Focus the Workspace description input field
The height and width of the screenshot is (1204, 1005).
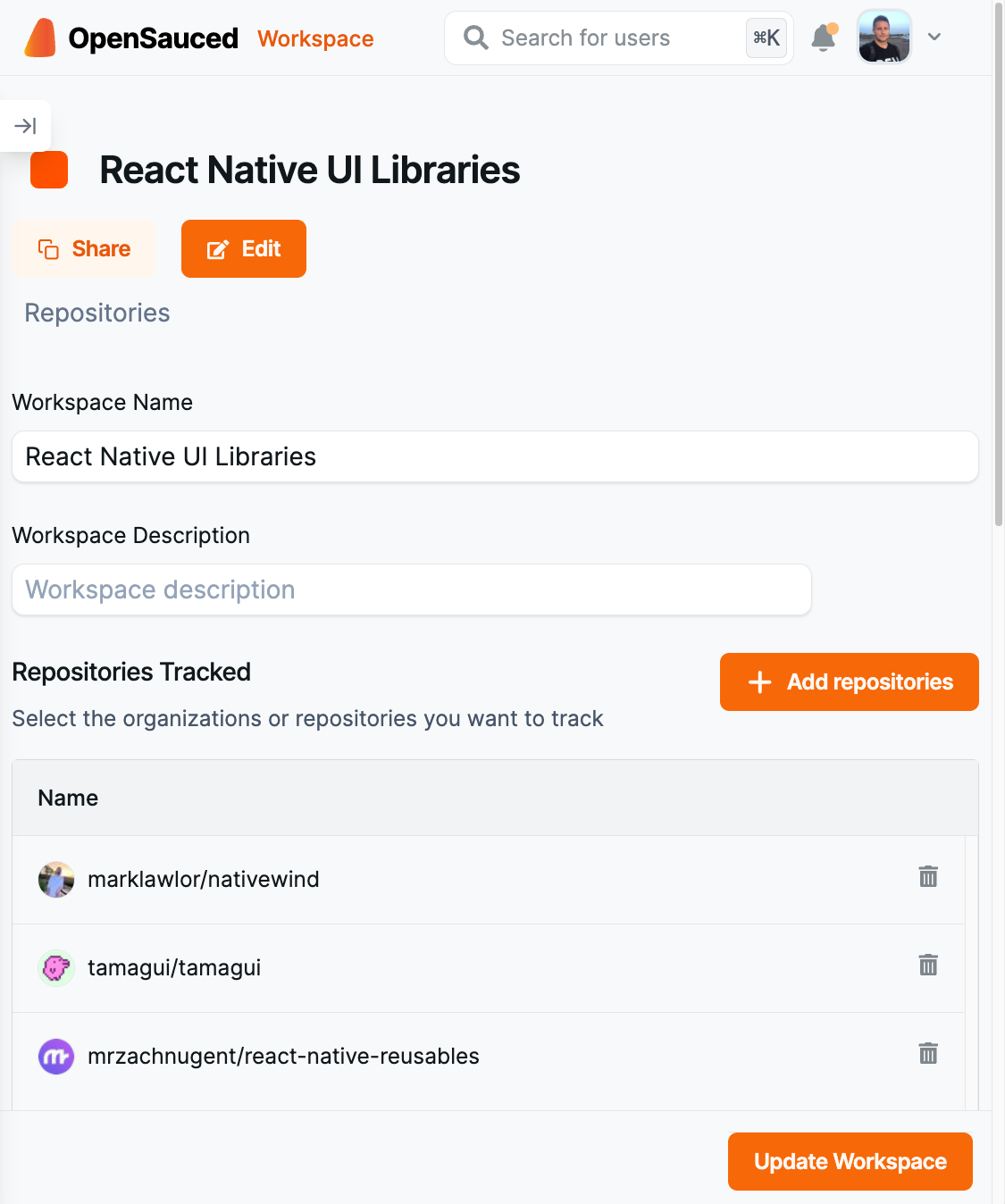(411, 589)
